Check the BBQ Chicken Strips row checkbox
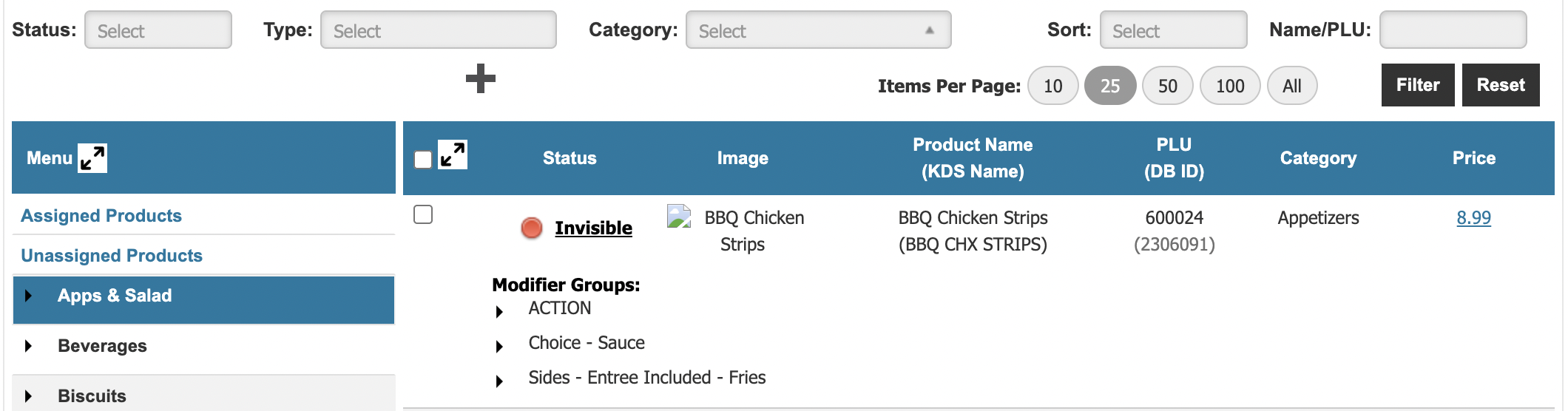The height and width of the screenshot is (411, 1568). pos(423,214)
